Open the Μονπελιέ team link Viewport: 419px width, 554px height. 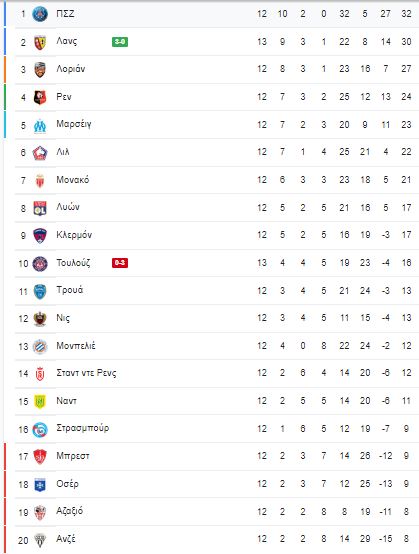point(76,346)
